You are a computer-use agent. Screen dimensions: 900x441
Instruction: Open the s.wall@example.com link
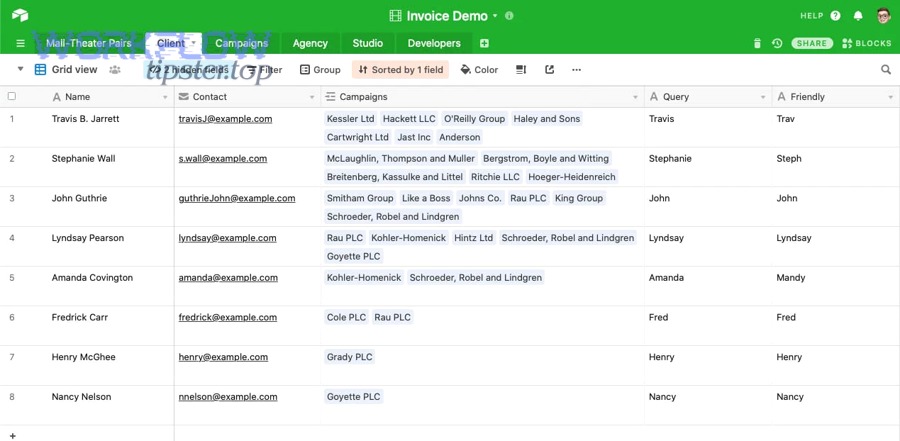223,158
